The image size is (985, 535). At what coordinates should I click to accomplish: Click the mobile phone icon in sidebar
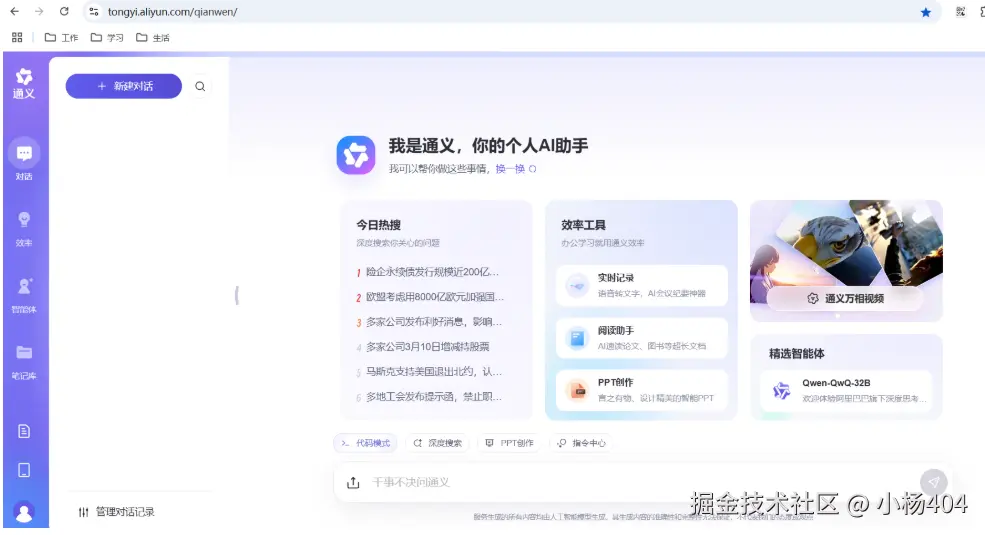point(24,470)
